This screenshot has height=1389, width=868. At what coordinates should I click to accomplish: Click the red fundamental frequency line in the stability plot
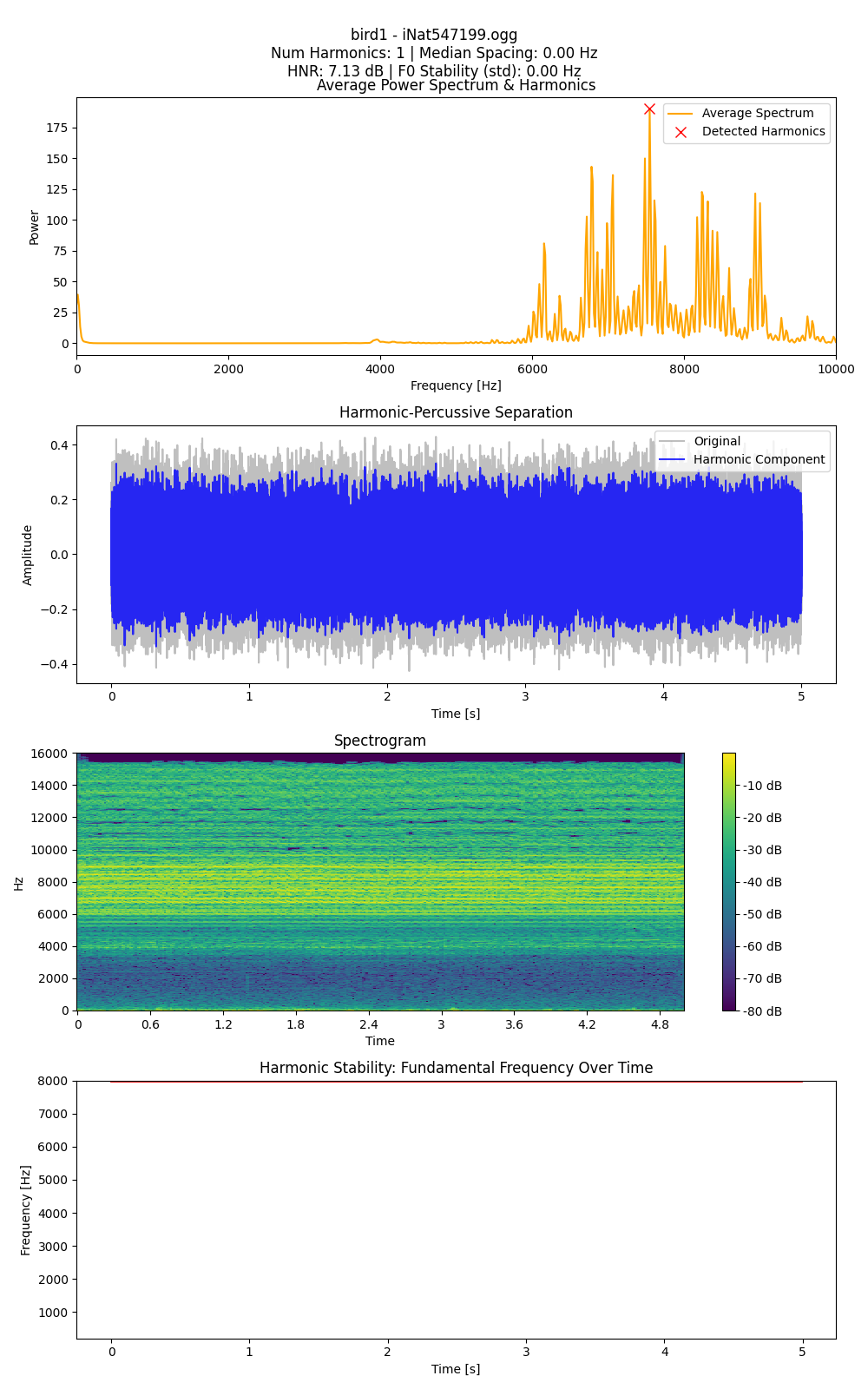tap(456, 1082)
